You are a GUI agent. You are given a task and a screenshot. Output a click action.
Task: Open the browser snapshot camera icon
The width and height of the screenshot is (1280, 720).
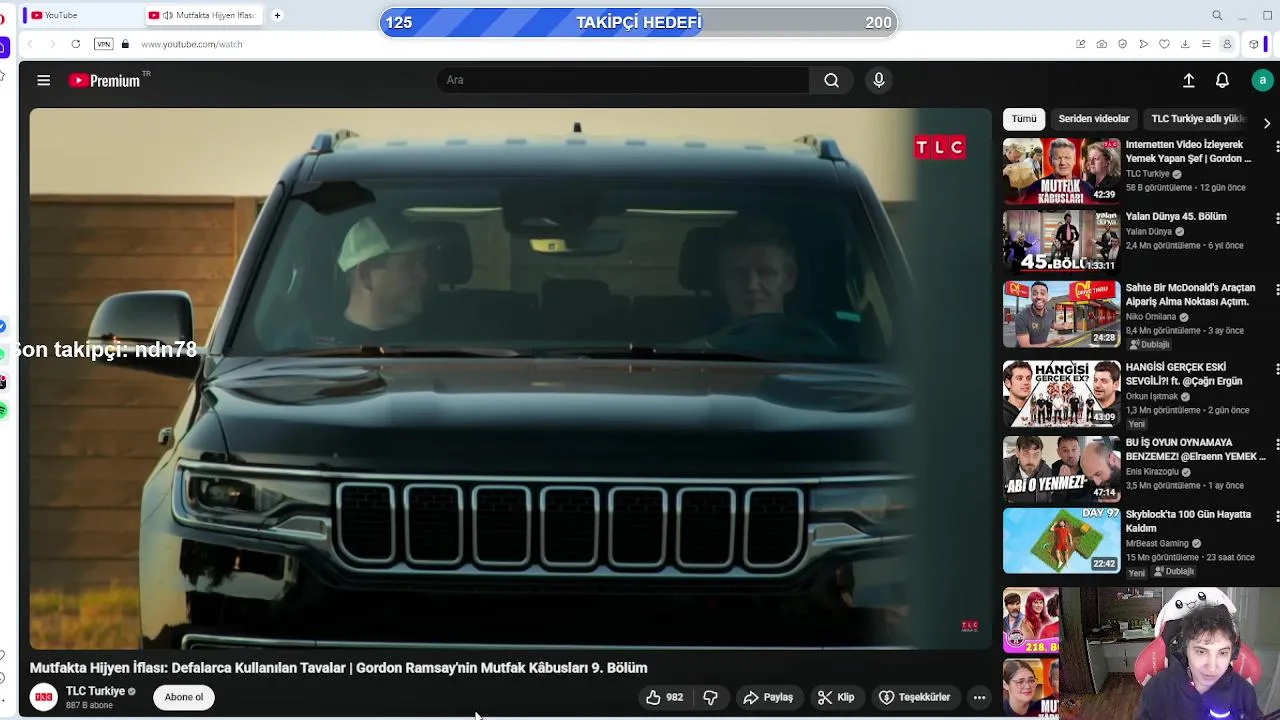pos(1101,44)
